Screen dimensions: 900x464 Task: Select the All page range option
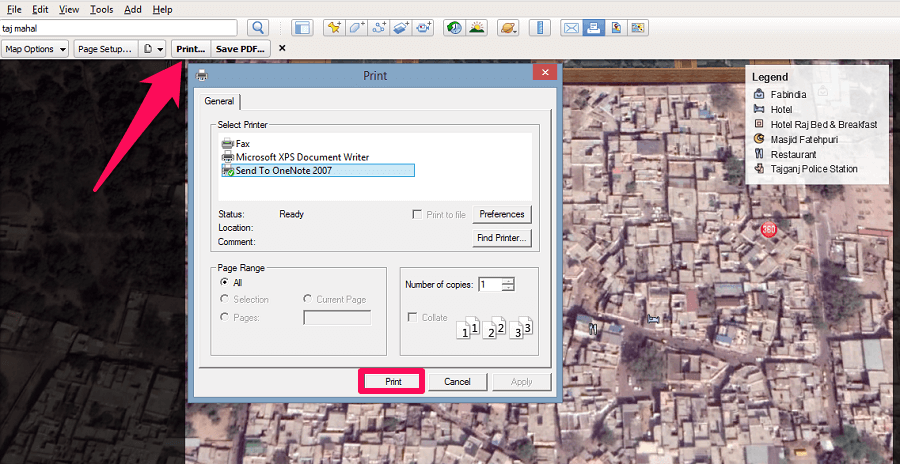coord(224,283)
